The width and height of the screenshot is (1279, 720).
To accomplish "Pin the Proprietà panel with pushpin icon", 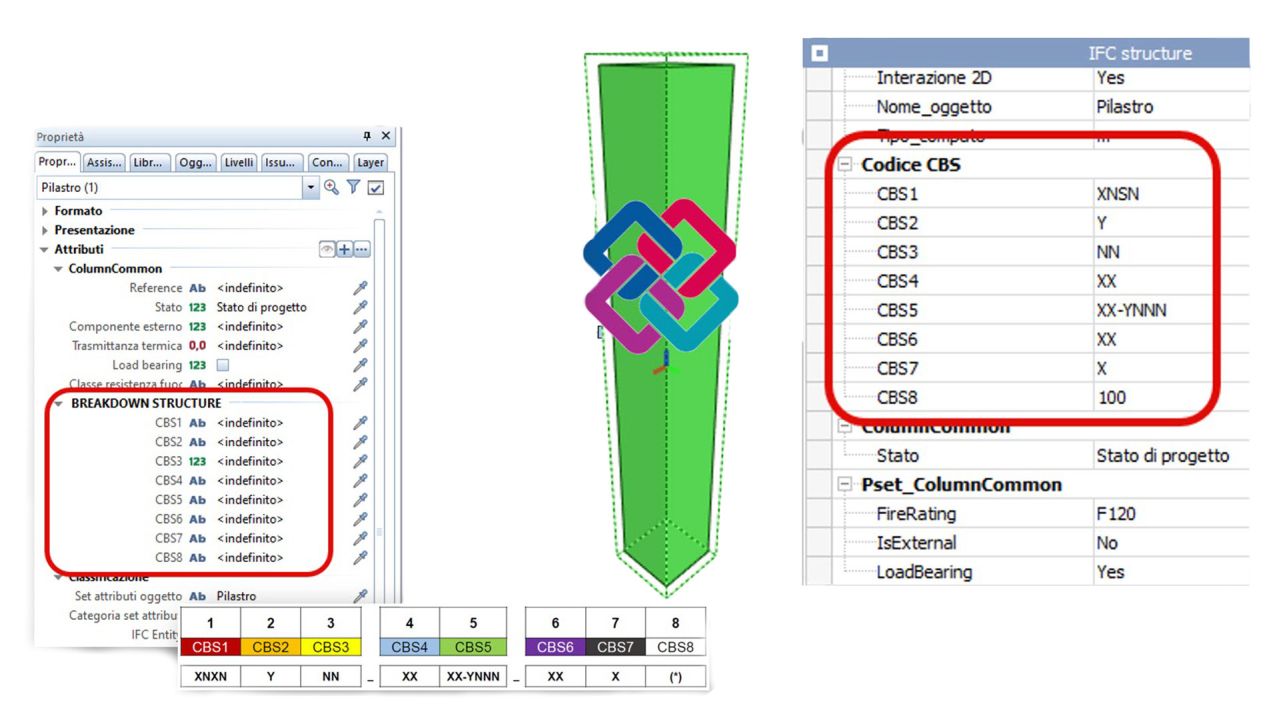I will coord(367,136).
